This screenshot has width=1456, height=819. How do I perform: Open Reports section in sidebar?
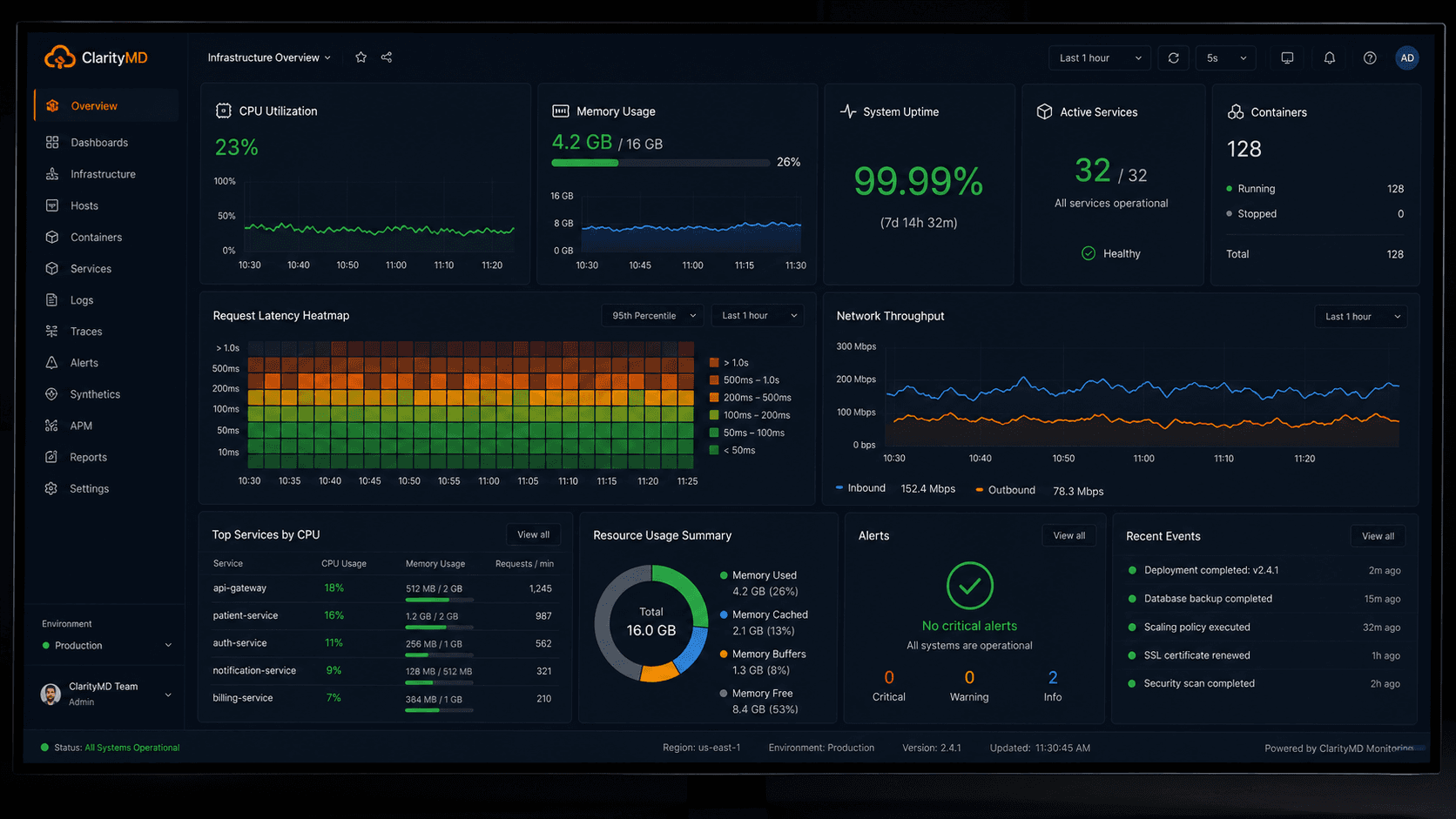point(89,457)
